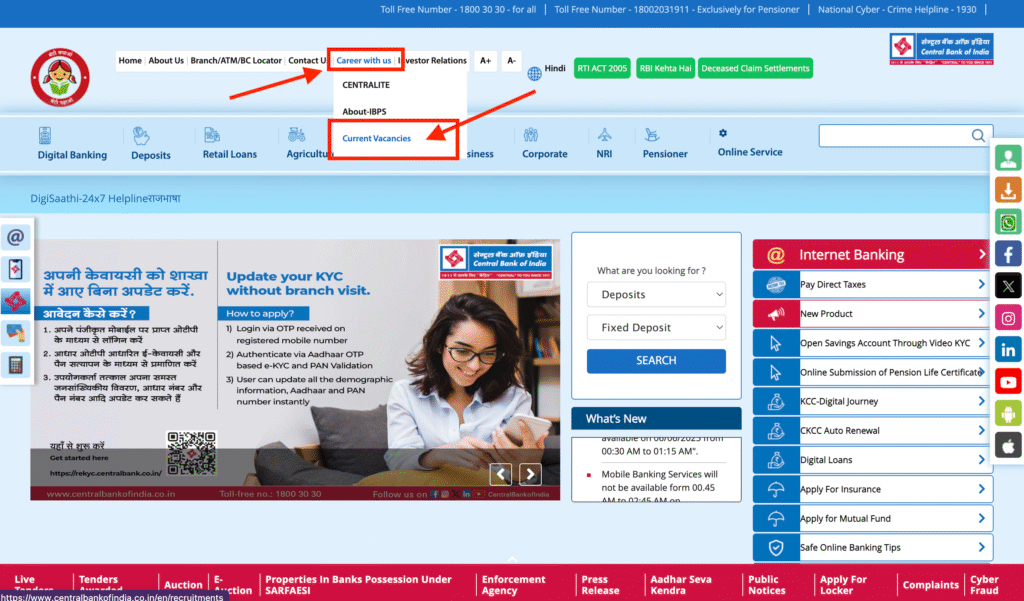The height and width of the screenshot is (601, 1024).
Task: Click KYC update banner image
Action: 295,370
